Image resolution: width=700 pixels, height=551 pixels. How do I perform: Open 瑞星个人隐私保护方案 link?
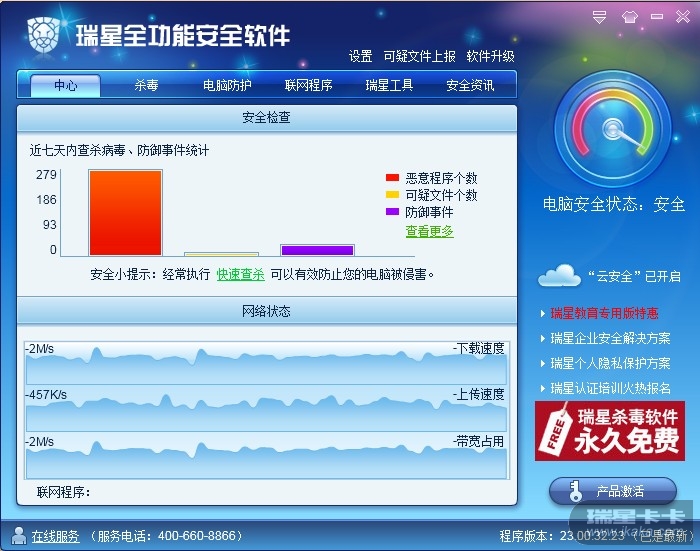pyautogui.click(x=610, y=363)
